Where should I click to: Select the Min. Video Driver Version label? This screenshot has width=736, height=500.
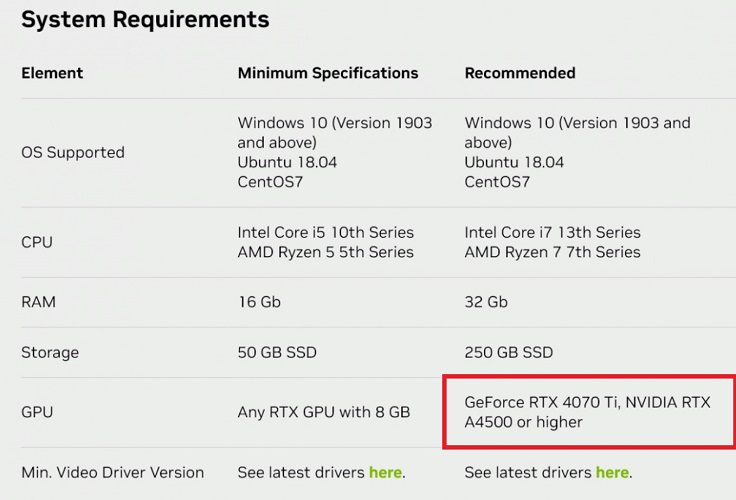click(113, 472)
